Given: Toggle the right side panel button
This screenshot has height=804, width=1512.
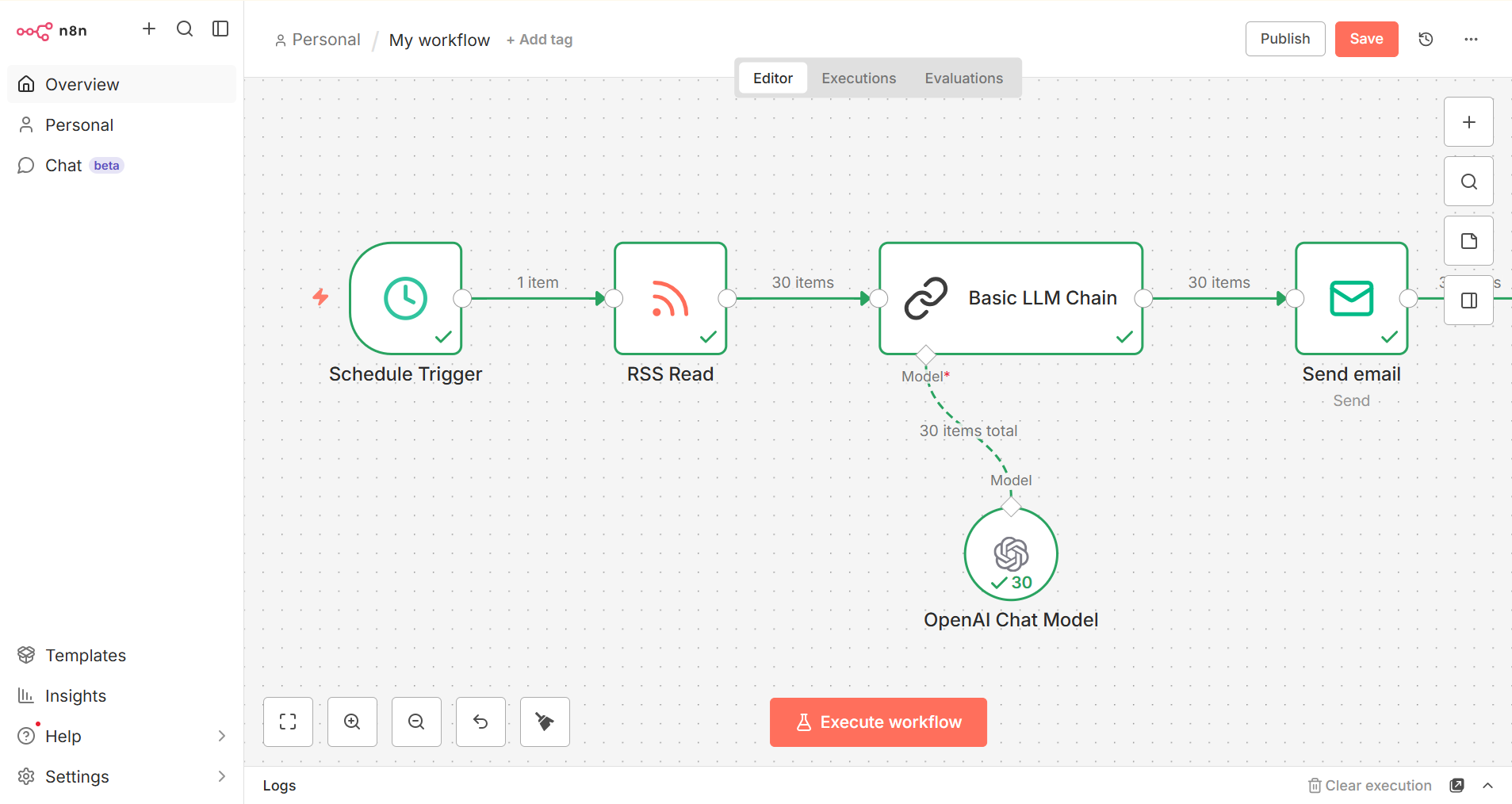Looking at the screenshot, I should (x=1468, y=301).
